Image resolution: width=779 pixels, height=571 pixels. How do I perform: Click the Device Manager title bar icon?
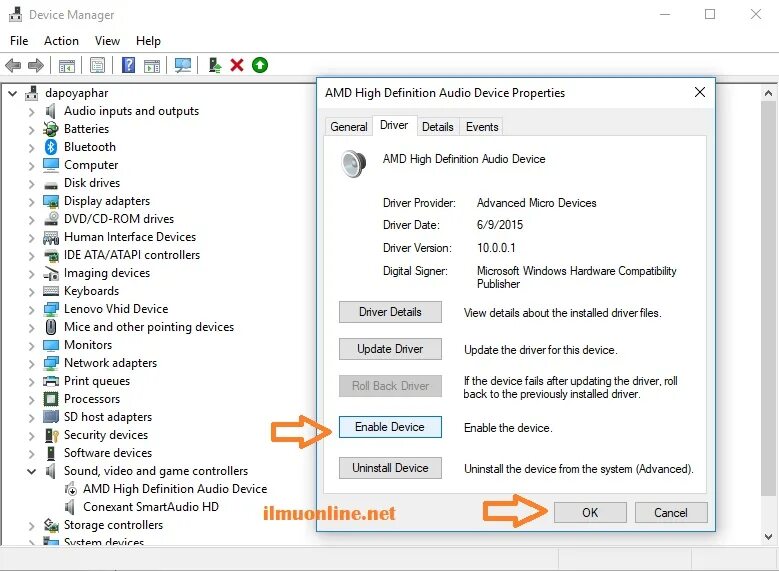point(15,14)
